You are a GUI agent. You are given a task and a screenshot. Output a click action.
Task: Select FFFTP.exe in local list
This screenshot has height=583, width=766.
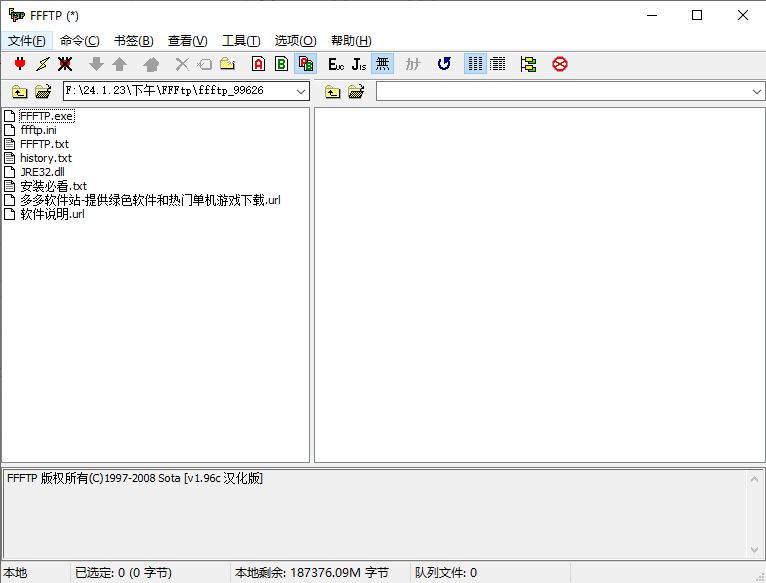pos(47,116)
